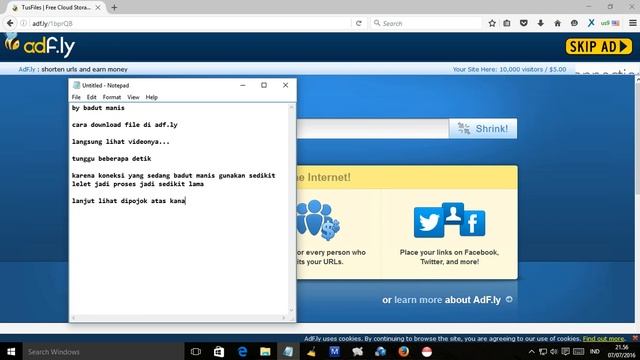Reload the page with the refresh icon

pyautogui.click(x=358, y=23)
